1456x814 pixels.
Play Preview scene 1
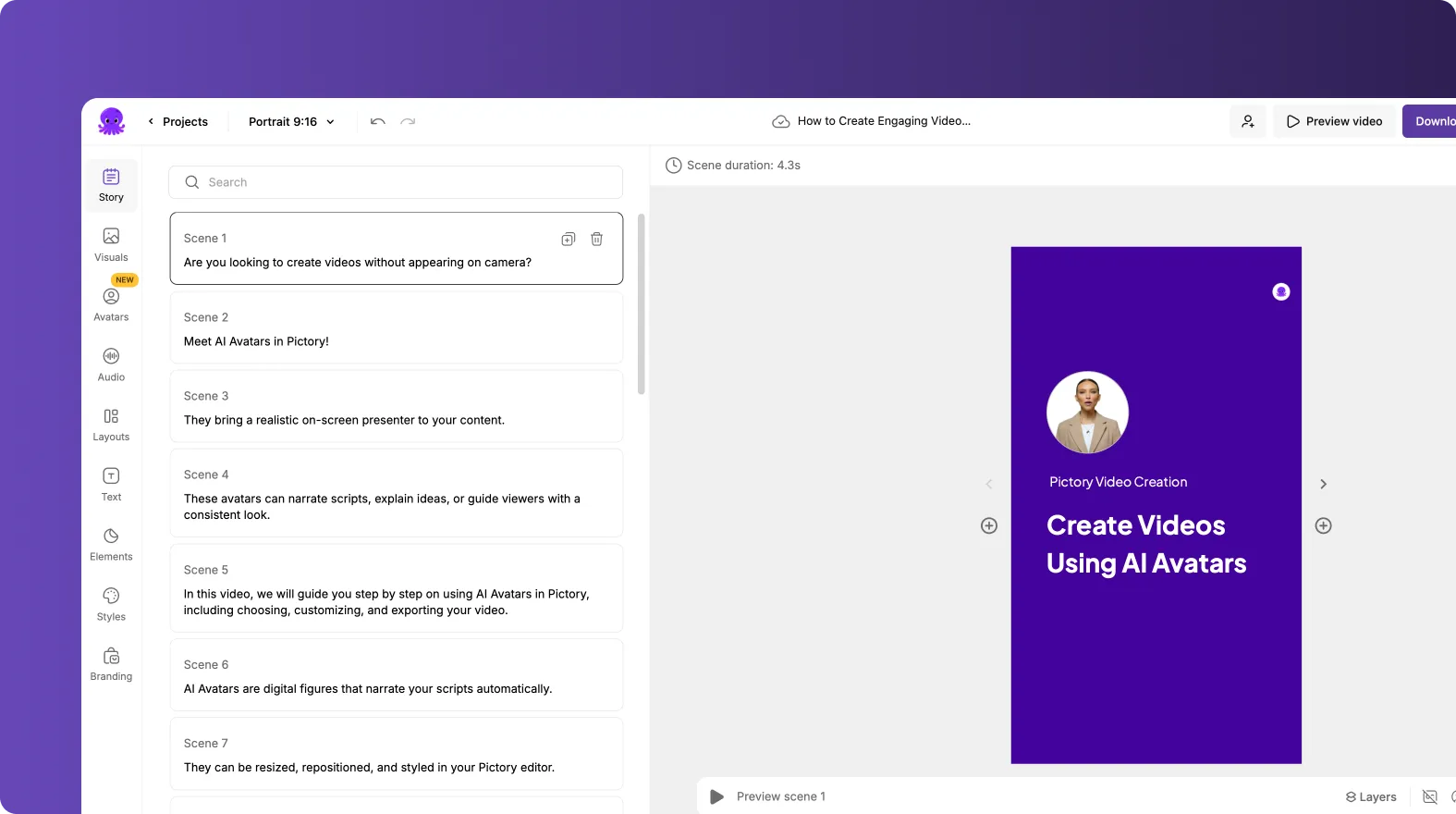[717, 796]
